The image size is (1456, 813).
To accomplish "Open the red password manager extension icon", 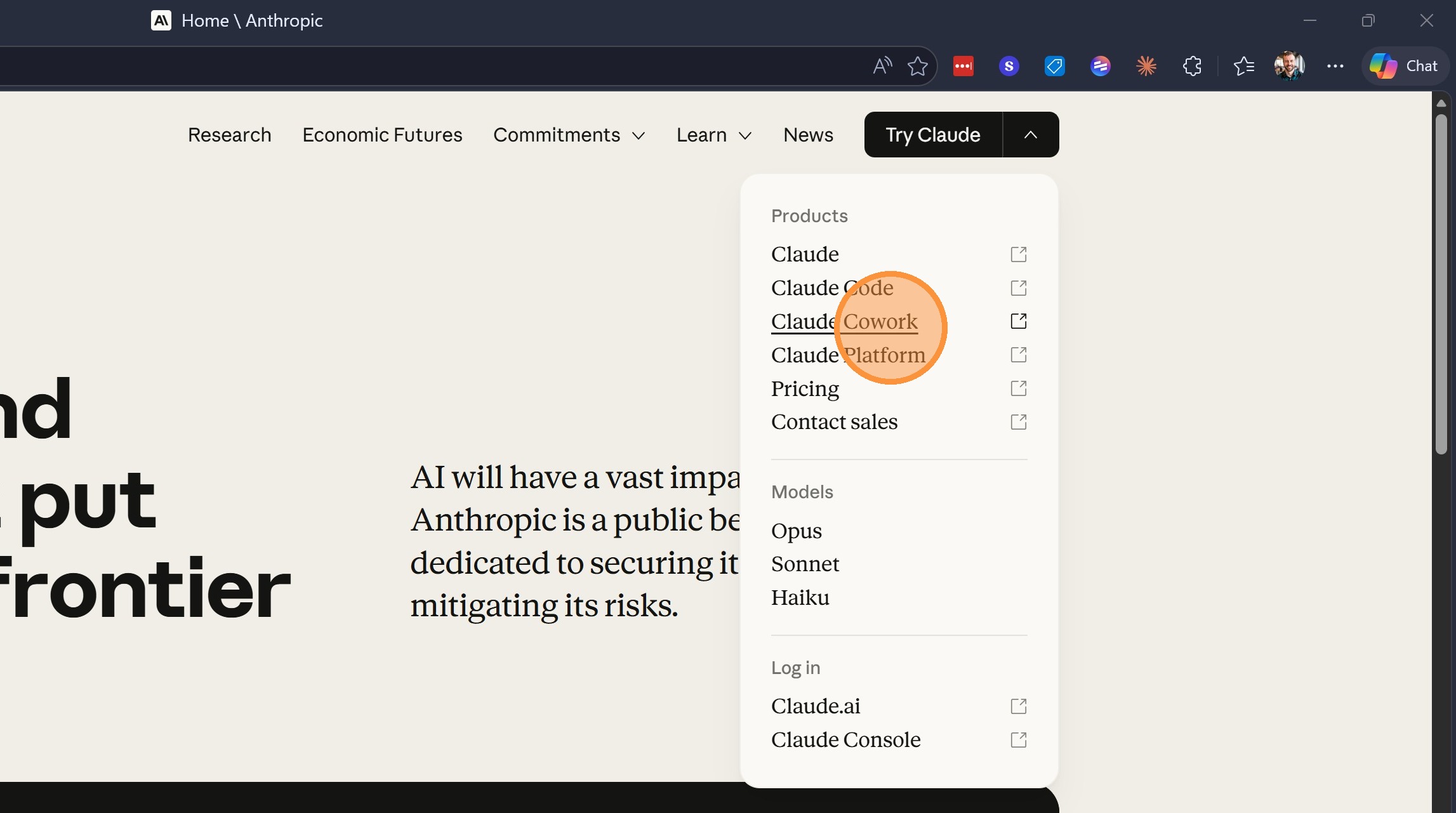I will 963,66.
